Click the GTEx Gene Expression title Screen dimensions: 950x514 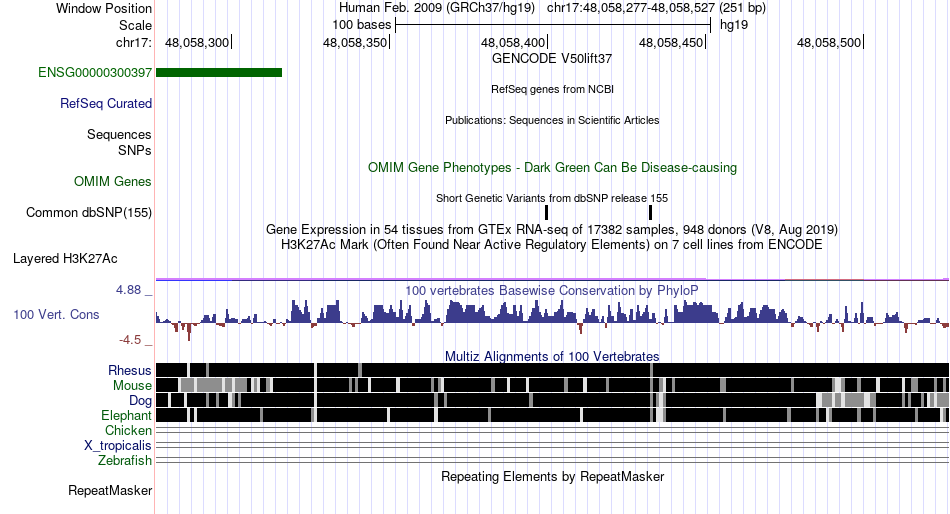coord(552,230)
